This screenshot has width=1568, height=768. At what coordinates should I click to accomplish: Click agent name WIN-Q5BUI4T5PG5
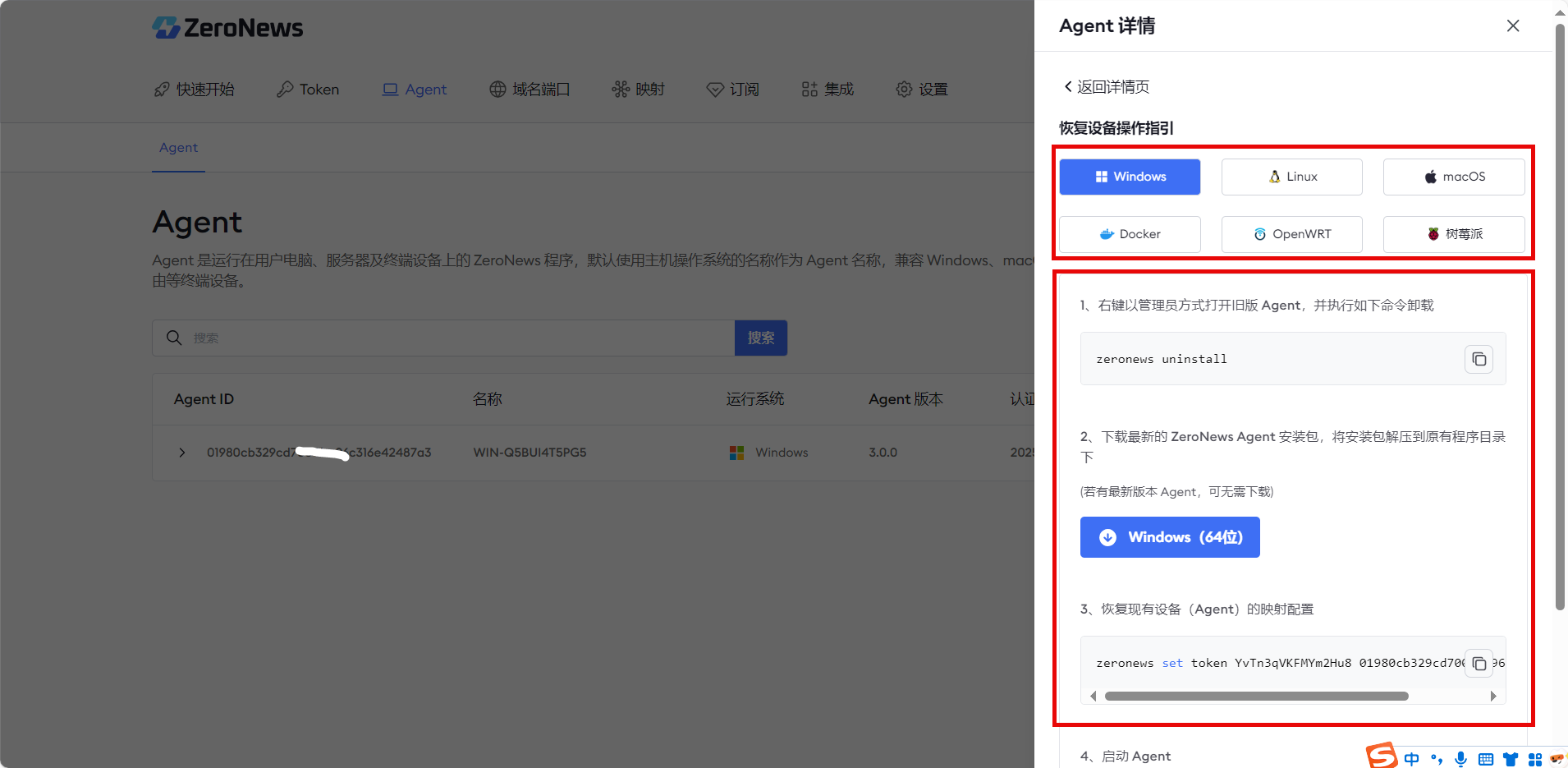tap(530, 453)
